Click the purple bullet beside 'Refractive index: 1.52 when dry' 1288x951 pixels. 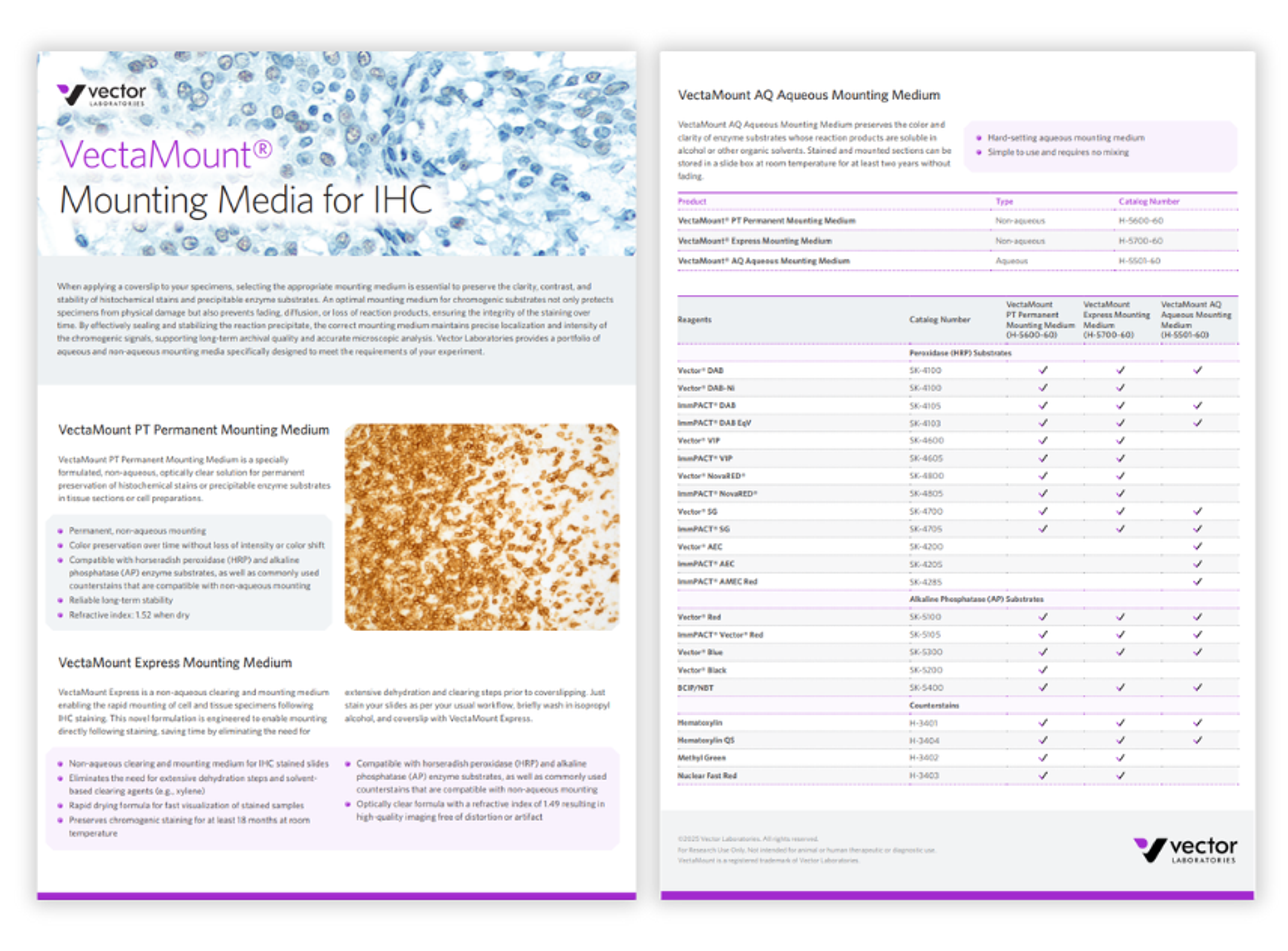[60, 616]
